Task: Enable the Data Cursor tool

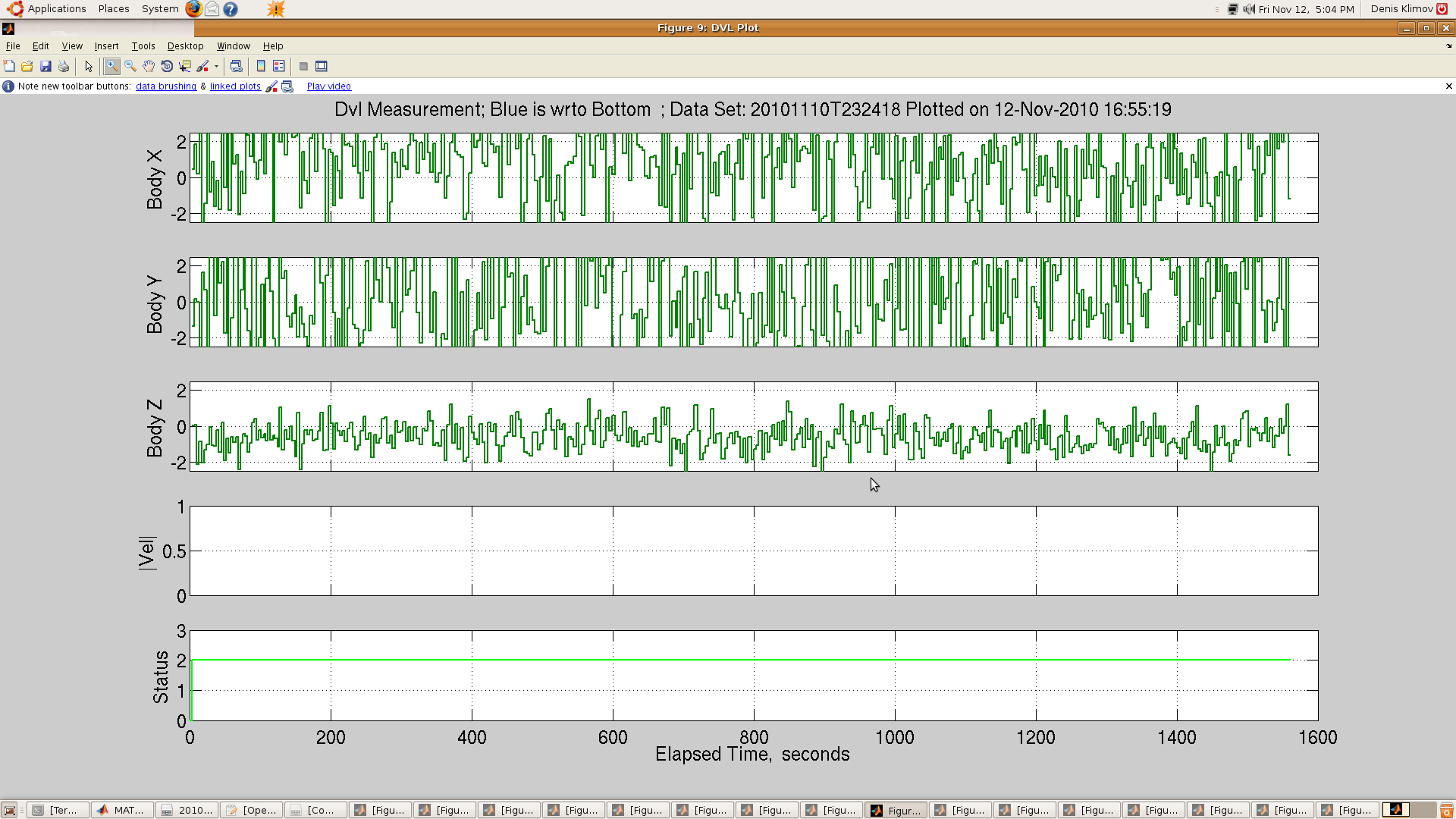Action: pyautogui.click(x=185, y=67)
